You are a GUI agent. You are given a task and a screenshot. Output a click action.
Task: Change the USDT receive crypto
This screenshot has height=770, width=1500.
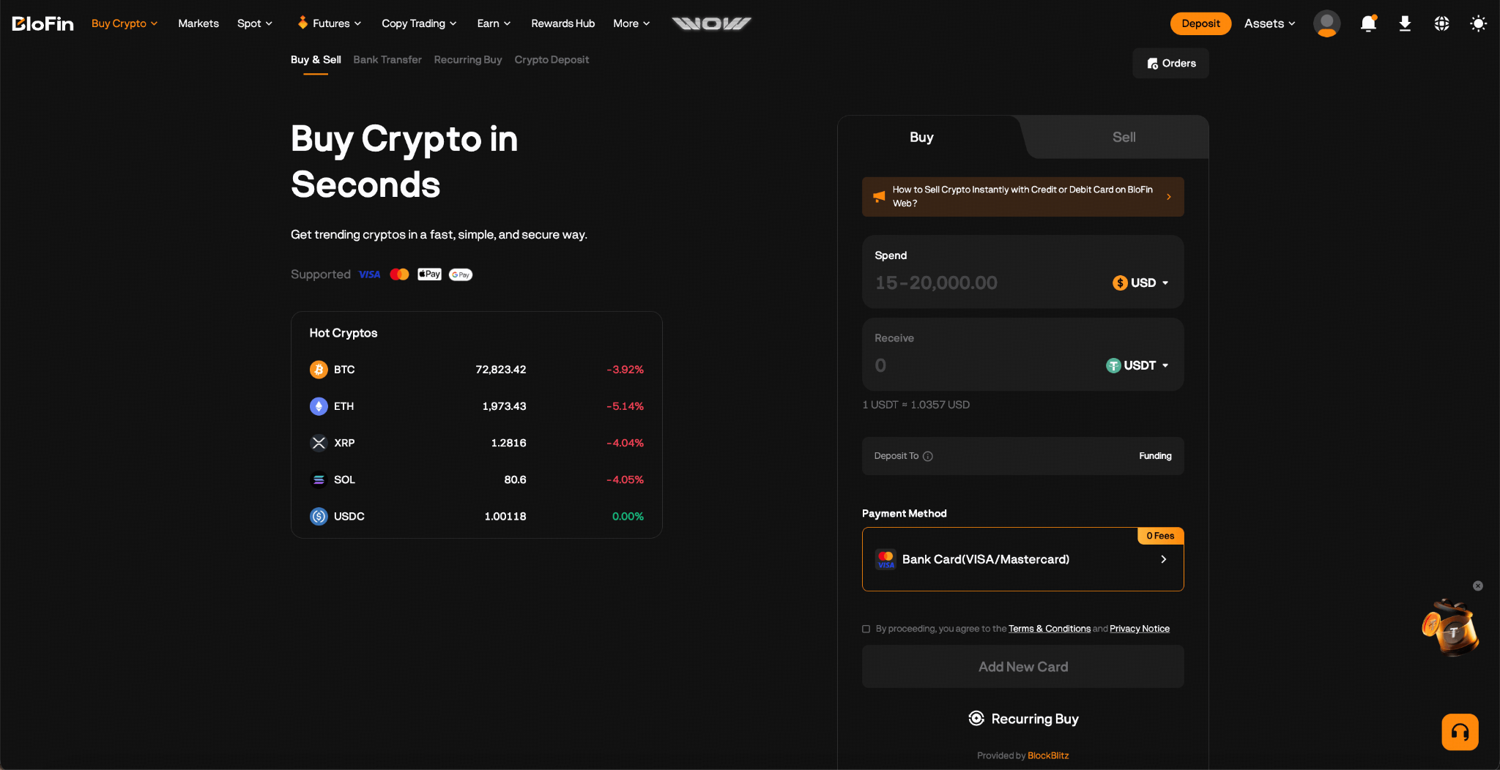click(x=1138, y=366)
